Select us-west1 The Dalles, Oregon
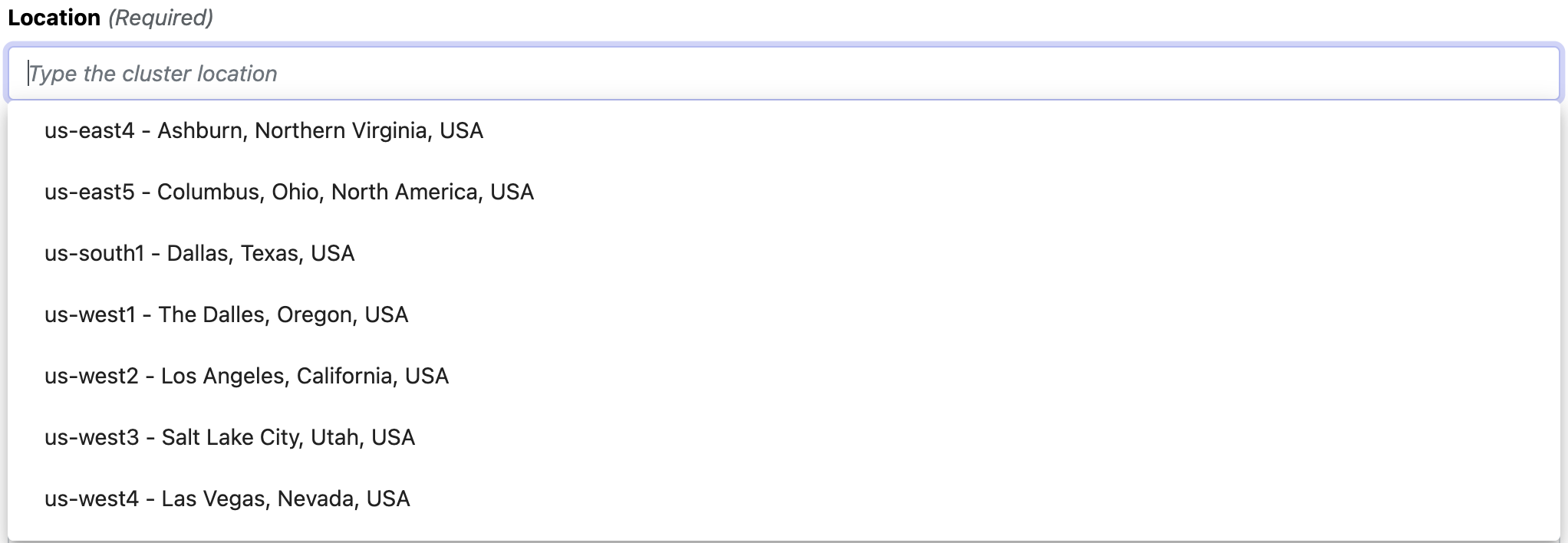 pyautogui.click(x=226, y=314)
